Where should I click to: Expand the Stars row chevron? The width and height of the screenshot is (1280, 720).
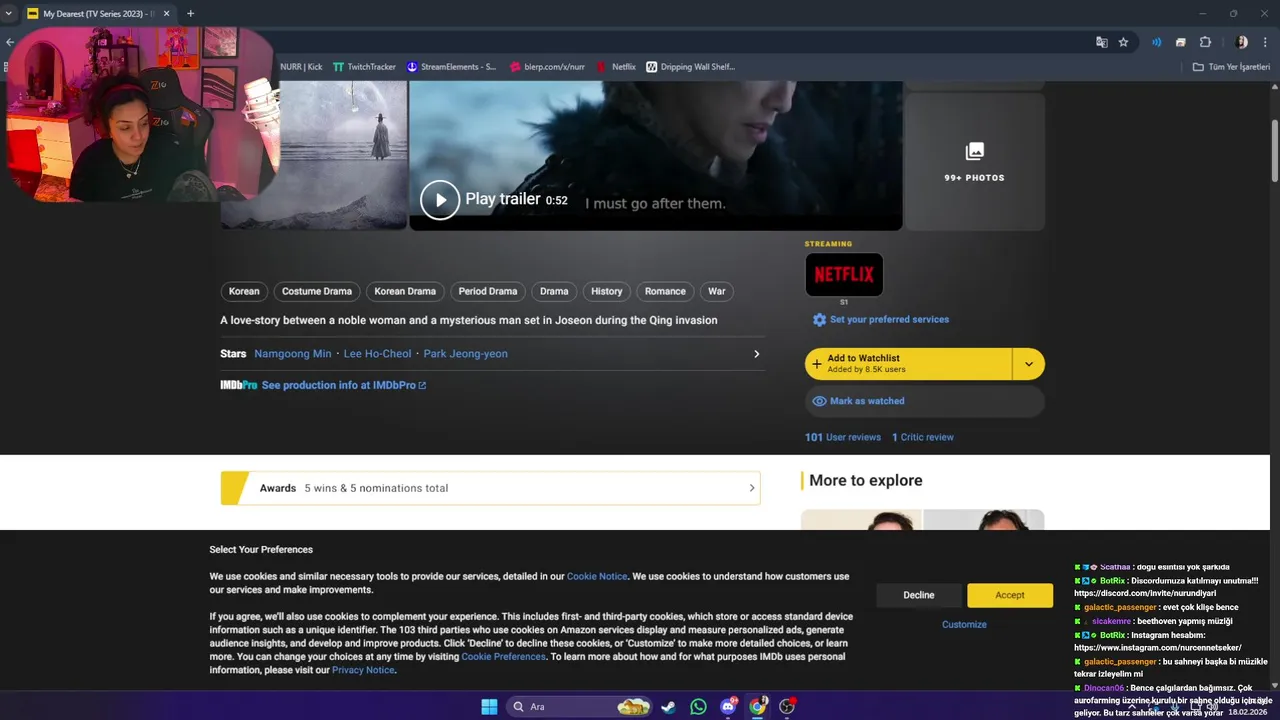pos(756,354)
